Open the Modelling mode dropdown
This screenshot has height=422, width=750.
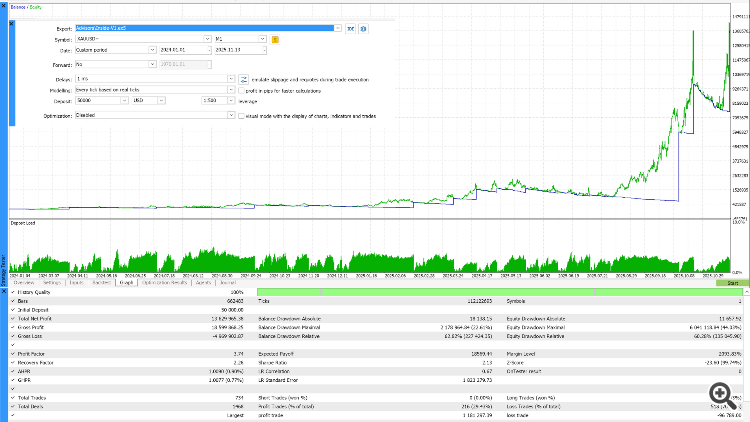click(233, 90)
